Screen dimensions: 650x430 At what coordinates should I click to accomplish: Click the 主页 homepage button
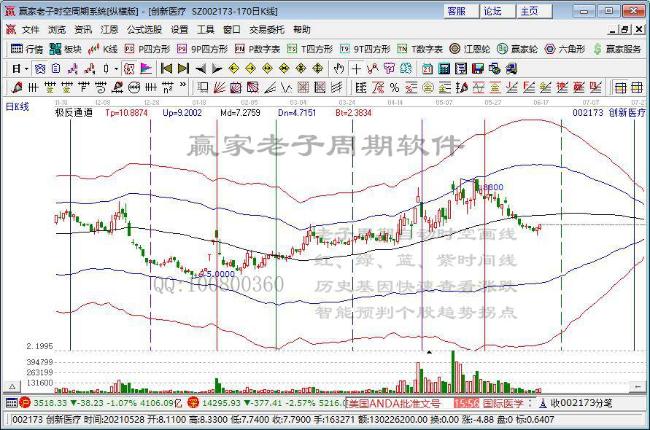534,11
